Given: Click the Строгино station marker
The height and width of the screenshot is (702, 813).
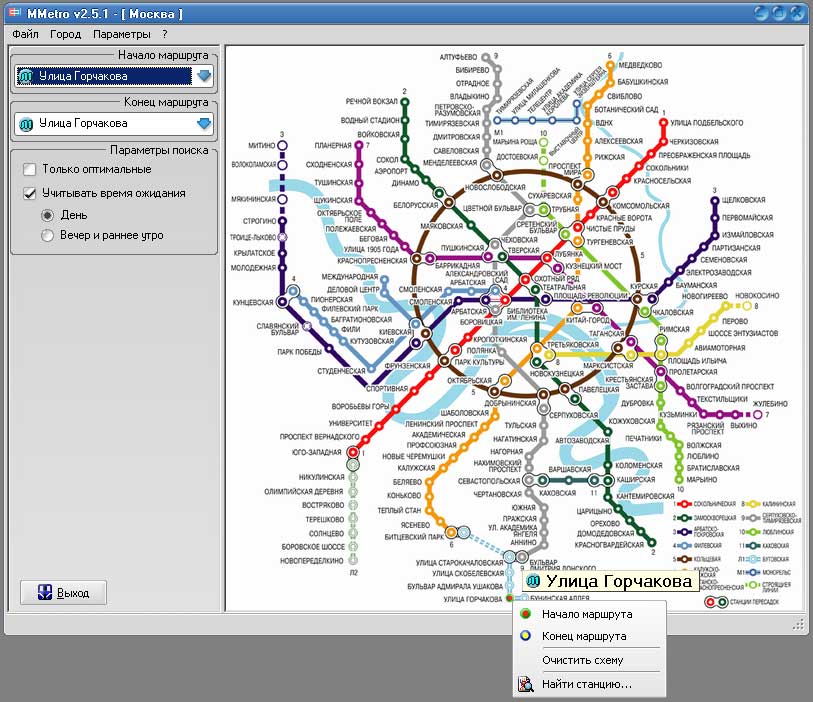Looking at the screenshot, I should click(x=282, y=221).
